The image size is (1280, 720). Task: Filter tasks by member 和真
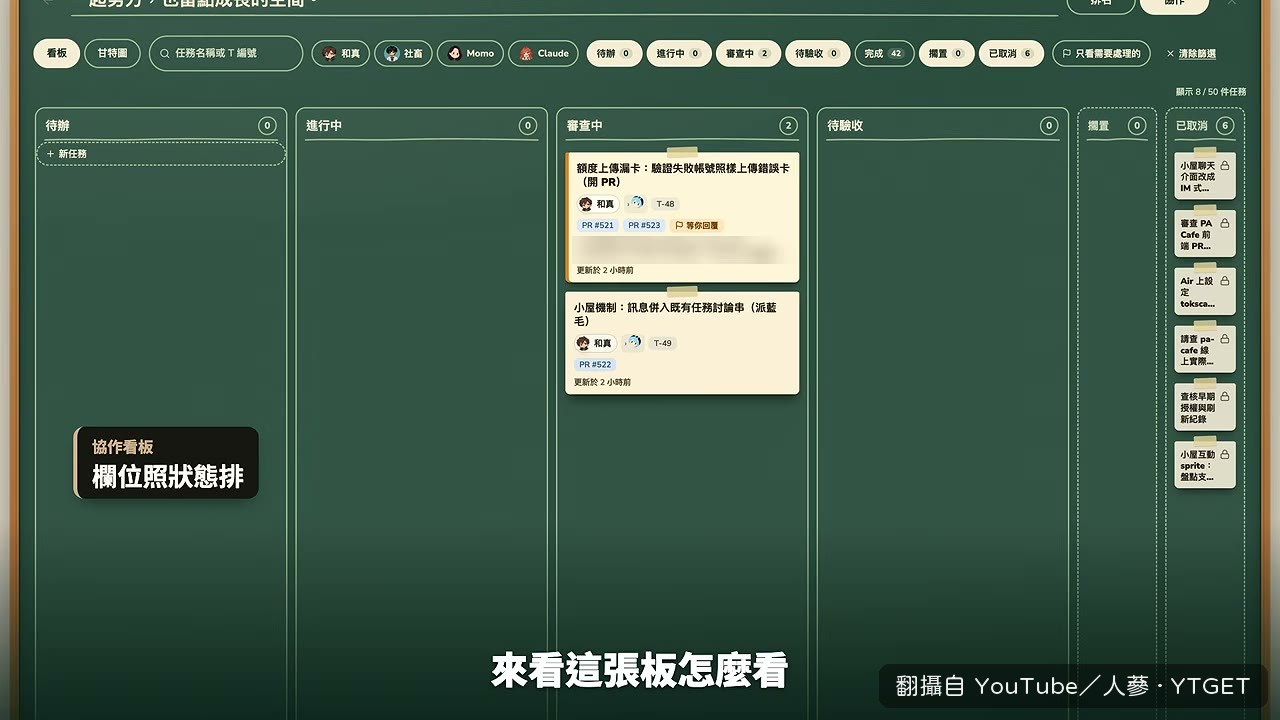341,53
